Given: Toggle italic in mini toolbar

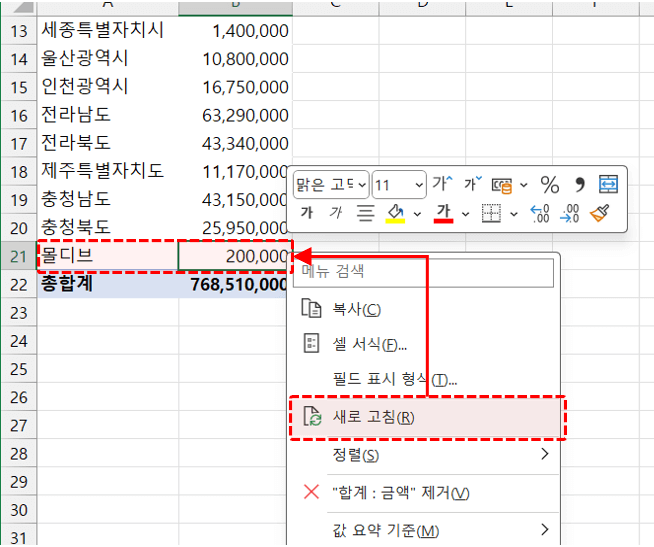Looking at the screenshot, I should click(x=335, y=213).
